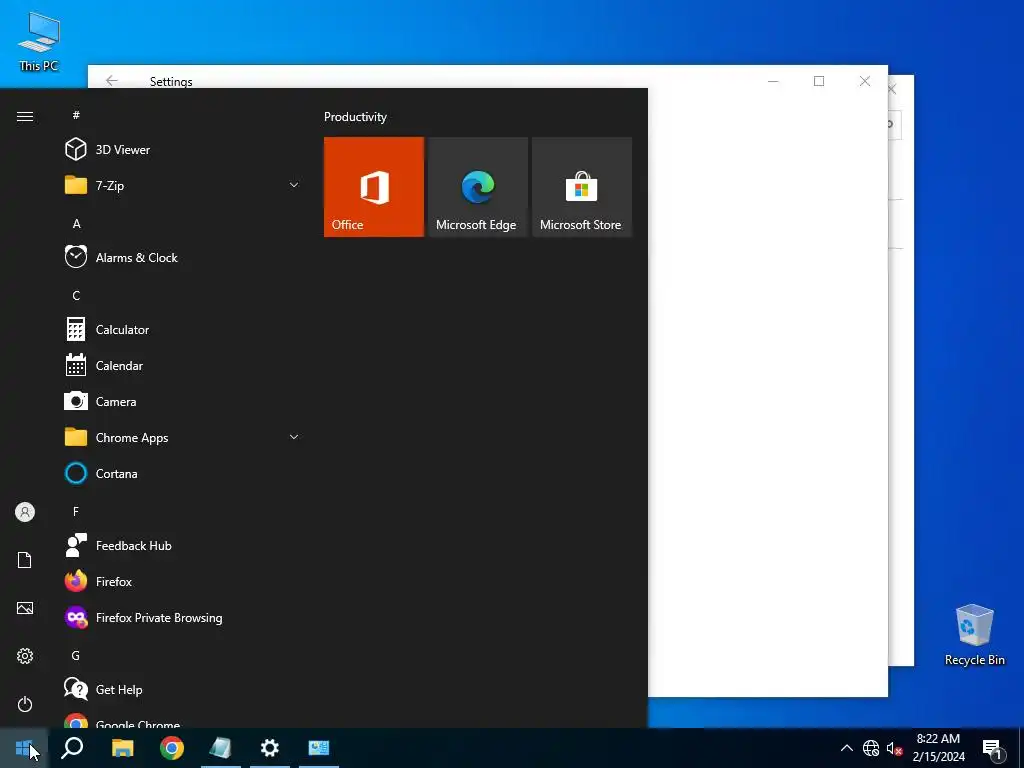The height and width of the screenshot is (768, 1024).
Task: Open the Calendar app
Action: [x=183, y=366]
